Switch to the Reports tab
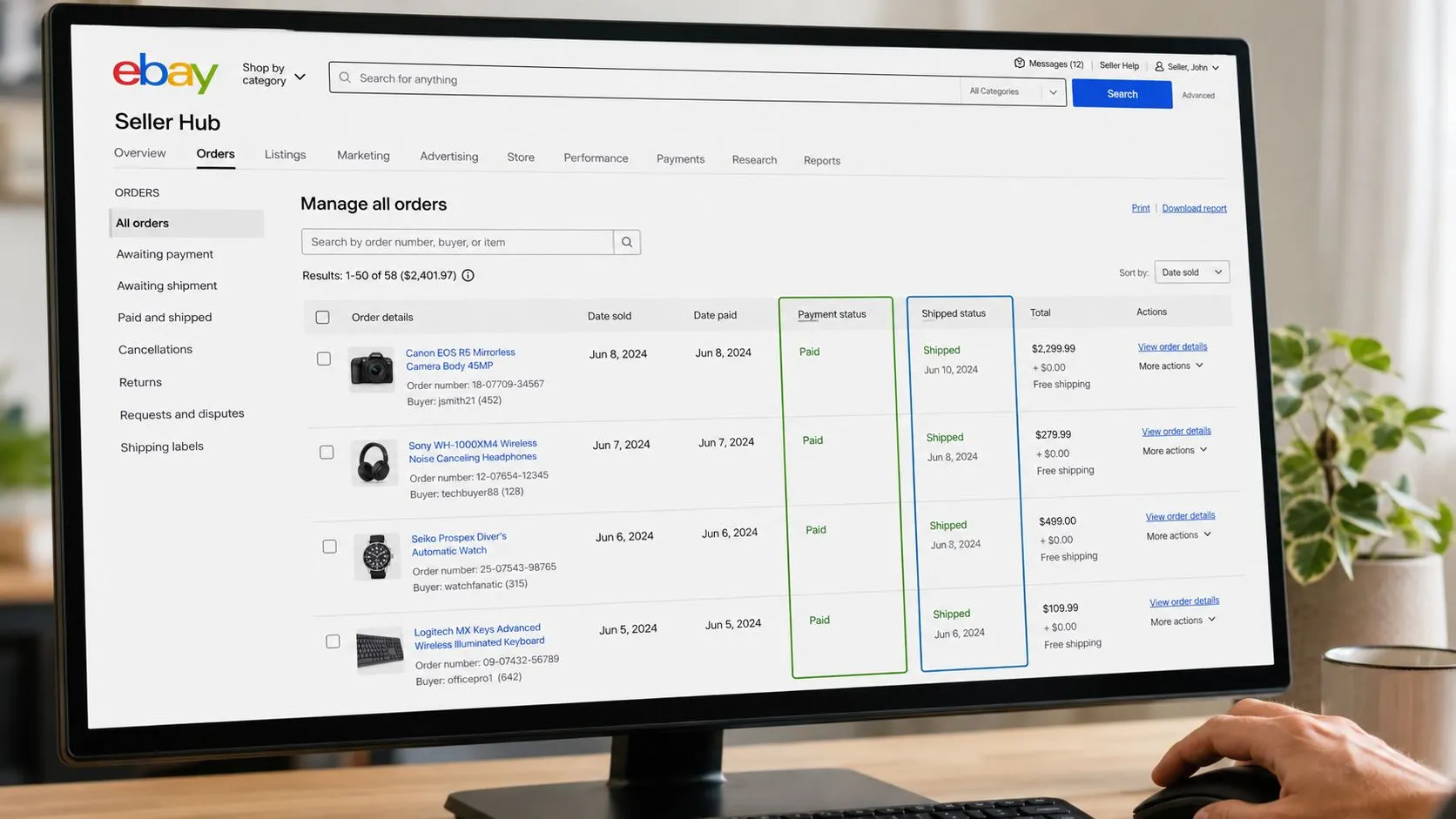This screenshot has height=819, width=1456. pyautogui.click(x=822, y=160)
